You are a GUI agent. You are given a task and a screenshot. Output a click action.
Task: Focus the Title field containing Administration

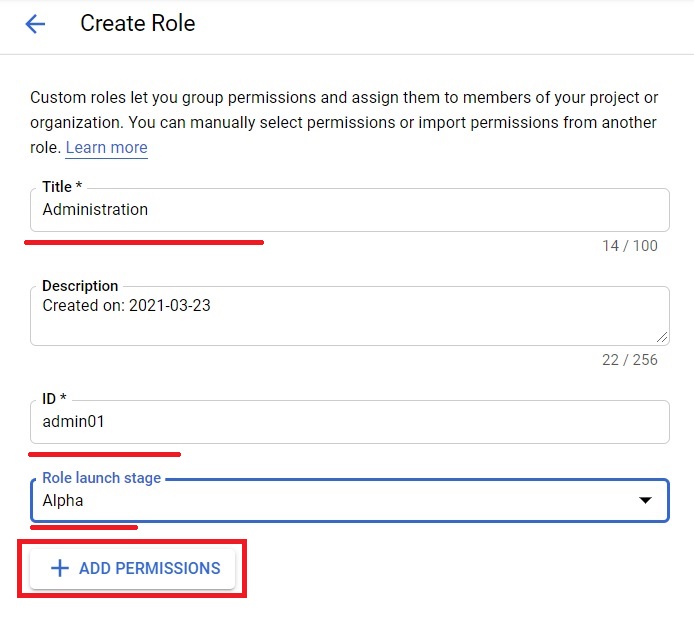coord(350,210)
